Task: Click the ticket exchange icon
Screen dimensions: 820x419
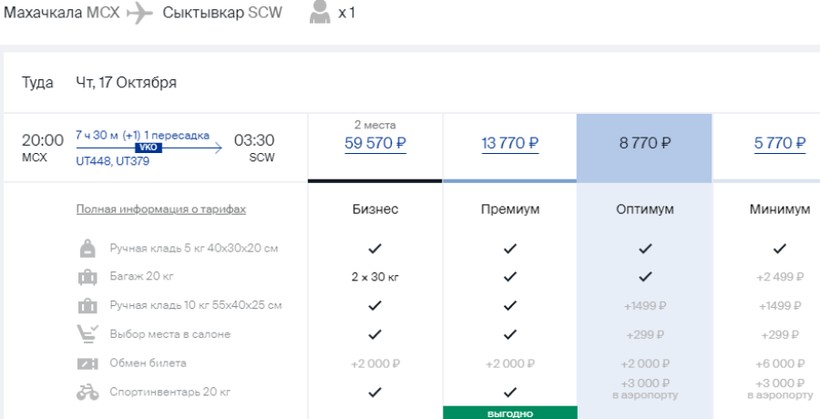Action: (88, 363)
